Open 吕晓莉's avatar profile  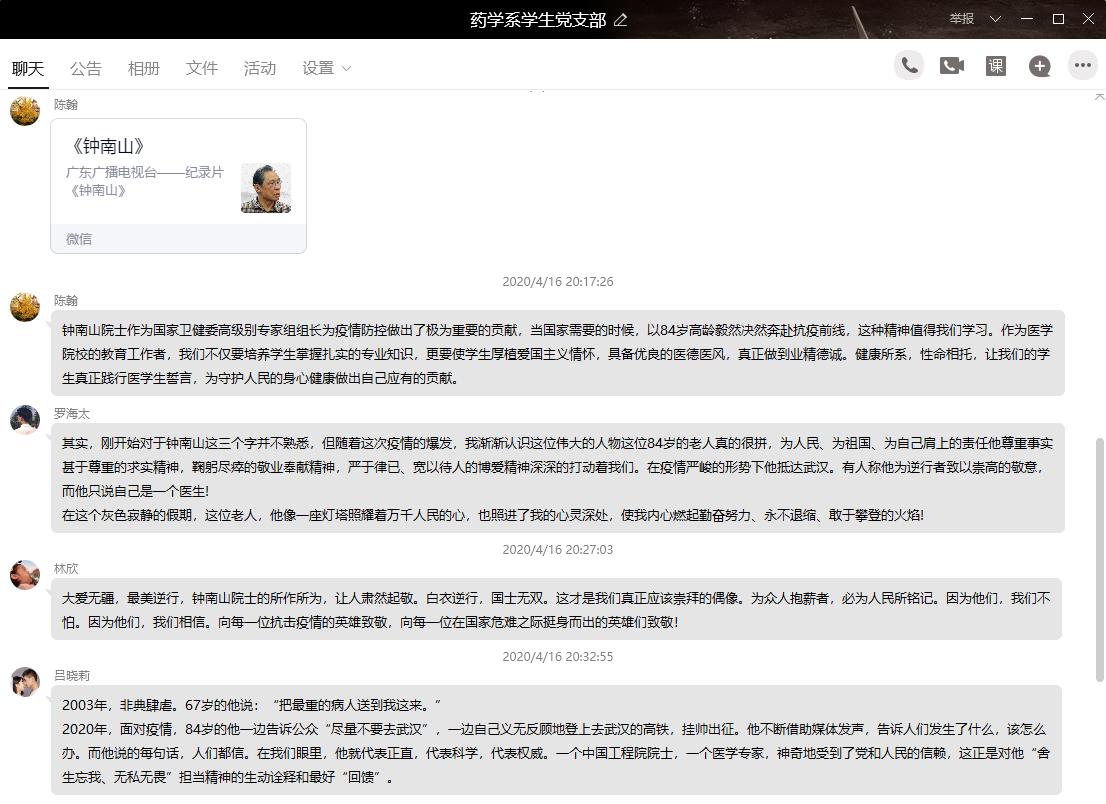pos(25,682)
